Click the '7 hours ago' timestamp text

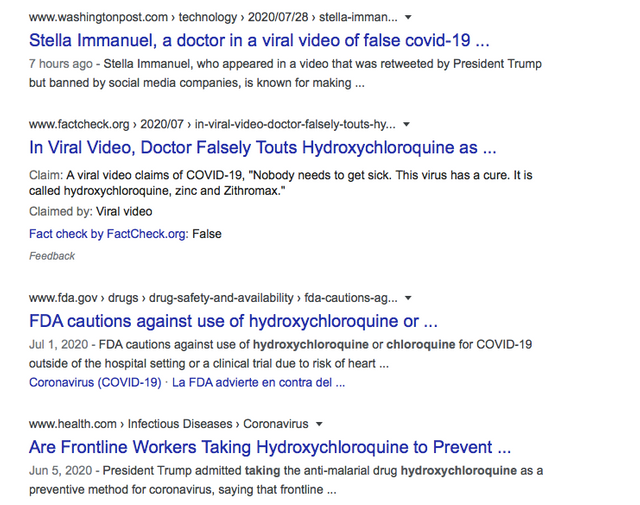[61, 64]
